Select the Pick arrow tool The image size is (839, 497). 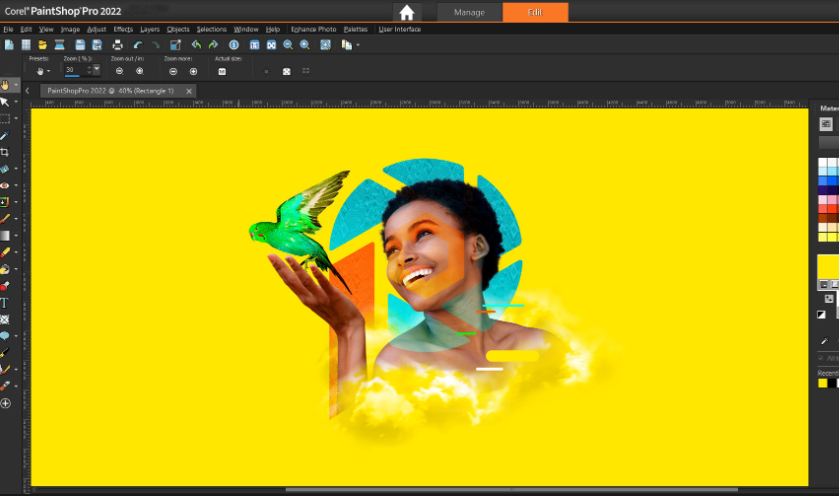[x=5, y=102]
